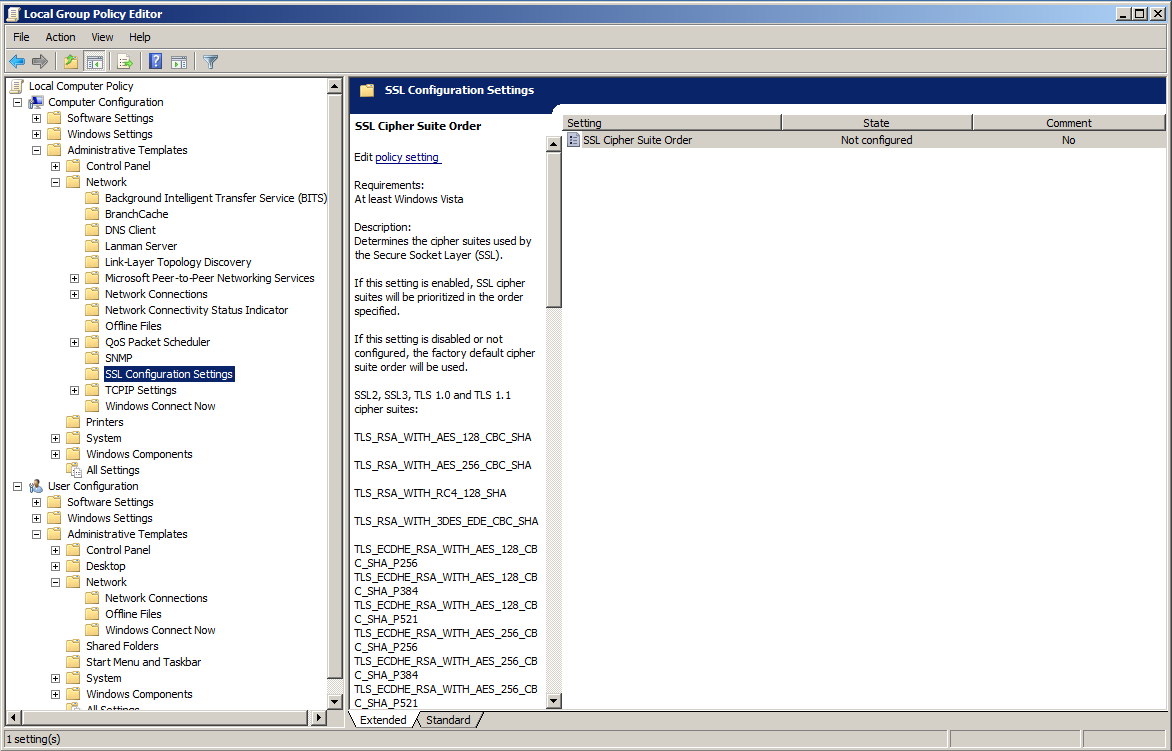This screenshot has width=1172, height=751.
Task: Click the Computer Configuration computer icon
Action: click(x=36, y=102)
